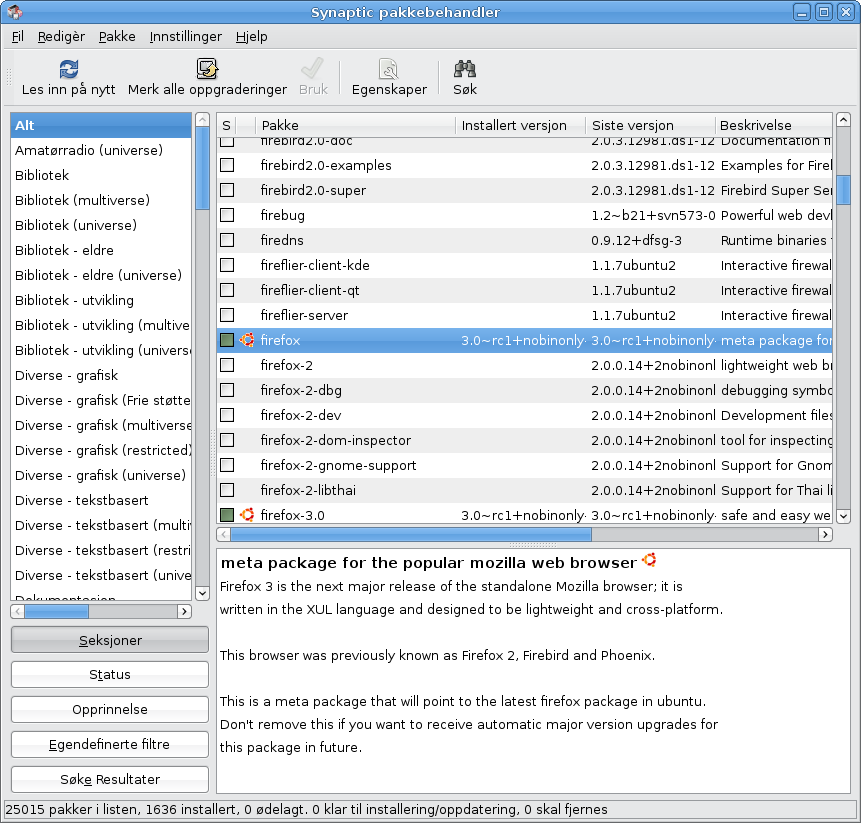Screen dimensions: 861x823
Task: Select Bibliotek - utvikling section
Action: [101, 300]
